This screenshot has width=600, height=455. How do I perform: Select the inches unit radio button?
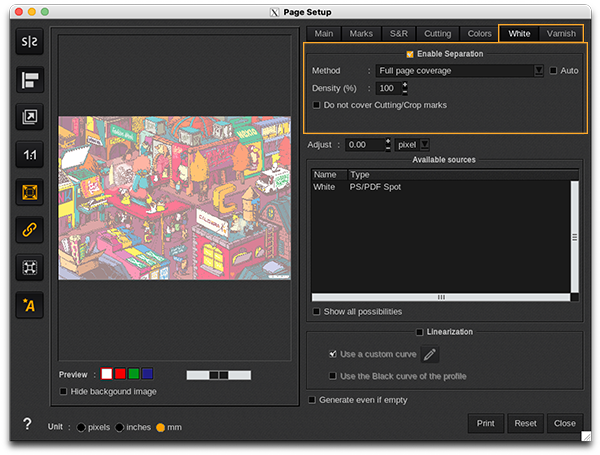[x=120, y=427]
